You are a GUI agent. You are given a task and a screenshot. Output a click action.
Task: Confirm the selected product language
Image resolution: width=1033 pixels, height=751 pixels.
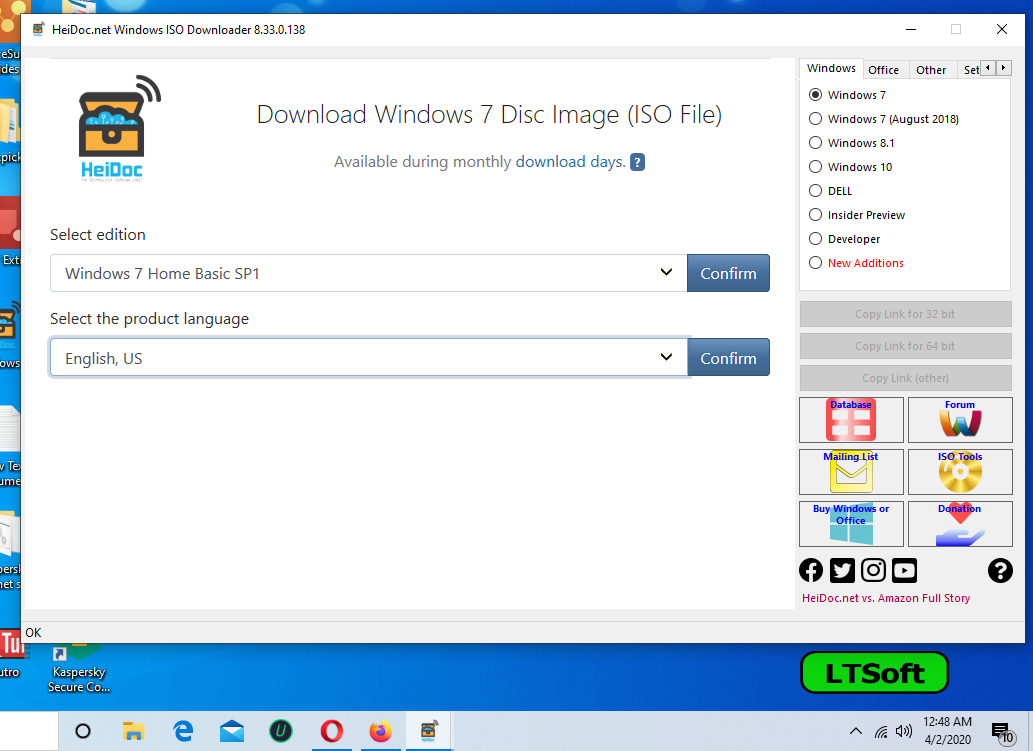click(x=728, y=358)
